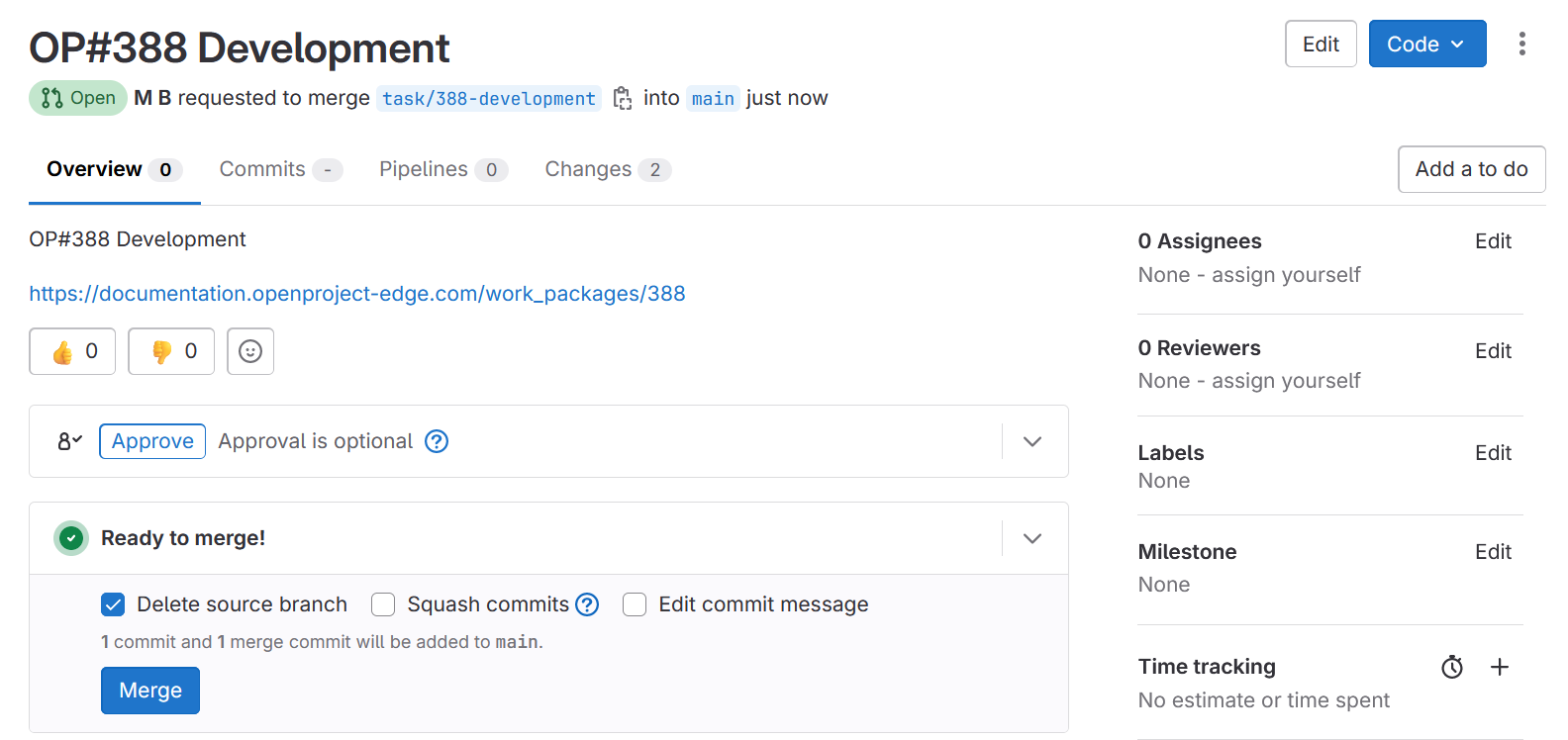Click the thumbs up reaction
This screenshot has height=740, width=1568.
pos(73,351)
